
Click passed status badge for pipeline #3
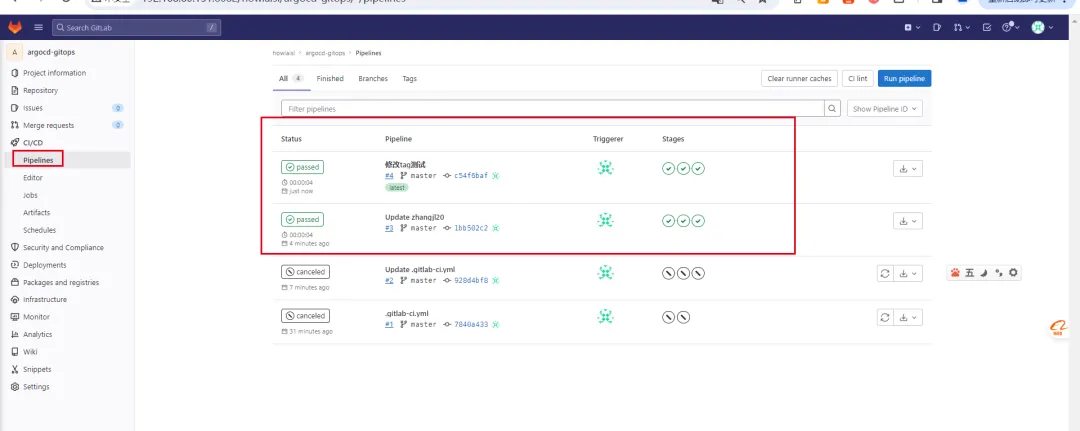302,220
